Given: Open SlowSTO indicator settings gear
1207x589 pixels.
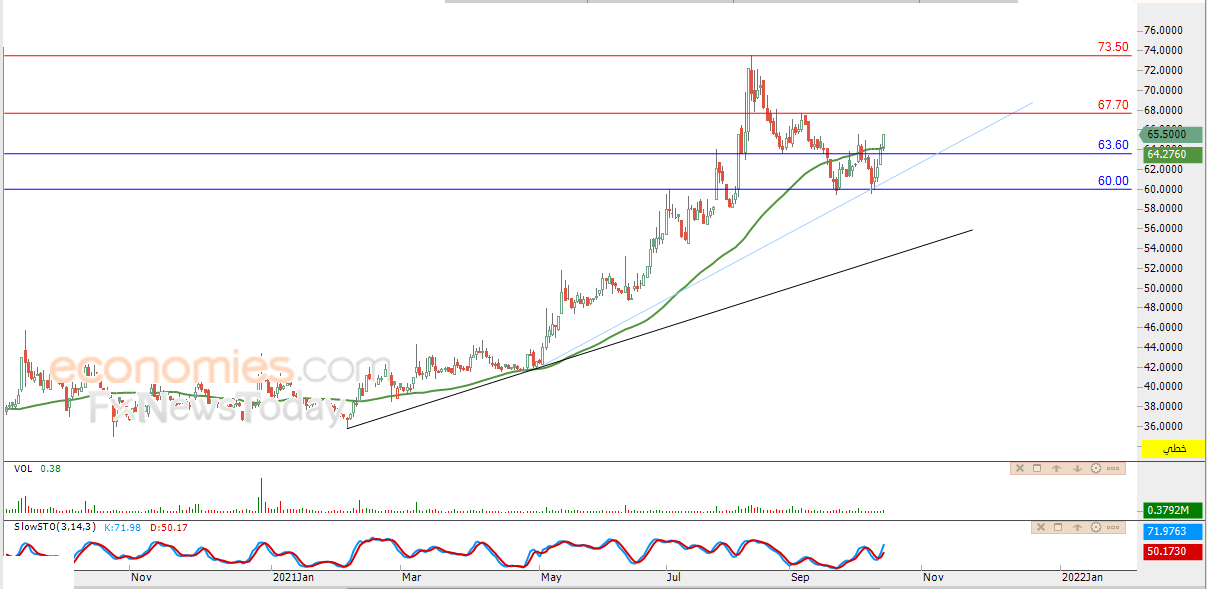Looking at the screenshot, I should pos(1096,527).
